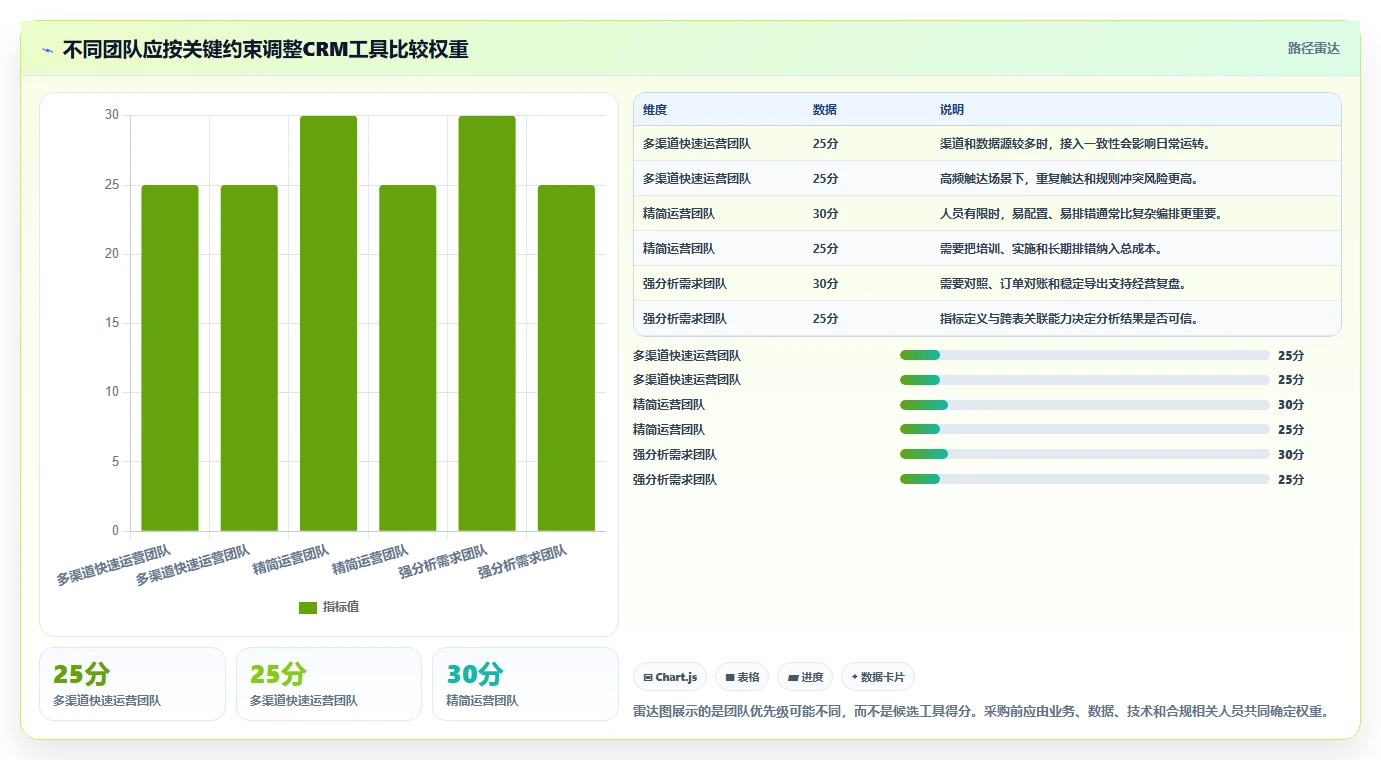Click the 精简运营团队 chart bar reaching 25
Image resolution: width=1381 pixels, height=760 pixels.
point(407,358)
